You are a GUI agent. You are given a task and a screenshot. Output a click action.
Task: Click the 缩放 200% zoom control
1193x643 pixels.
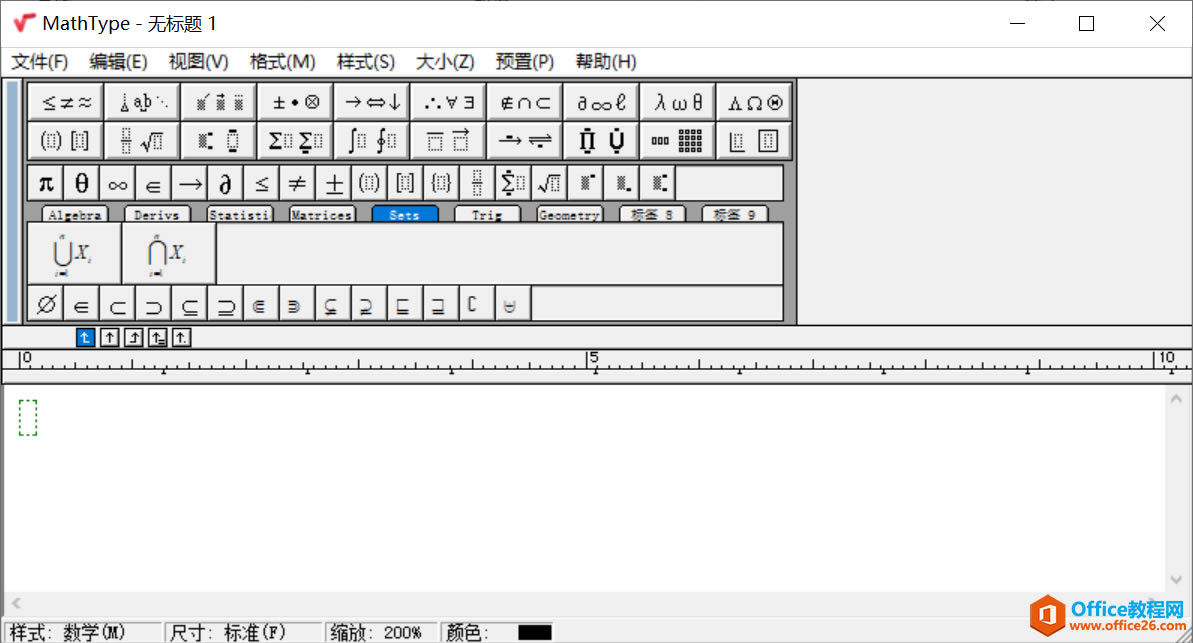click(x=380, y=632)
